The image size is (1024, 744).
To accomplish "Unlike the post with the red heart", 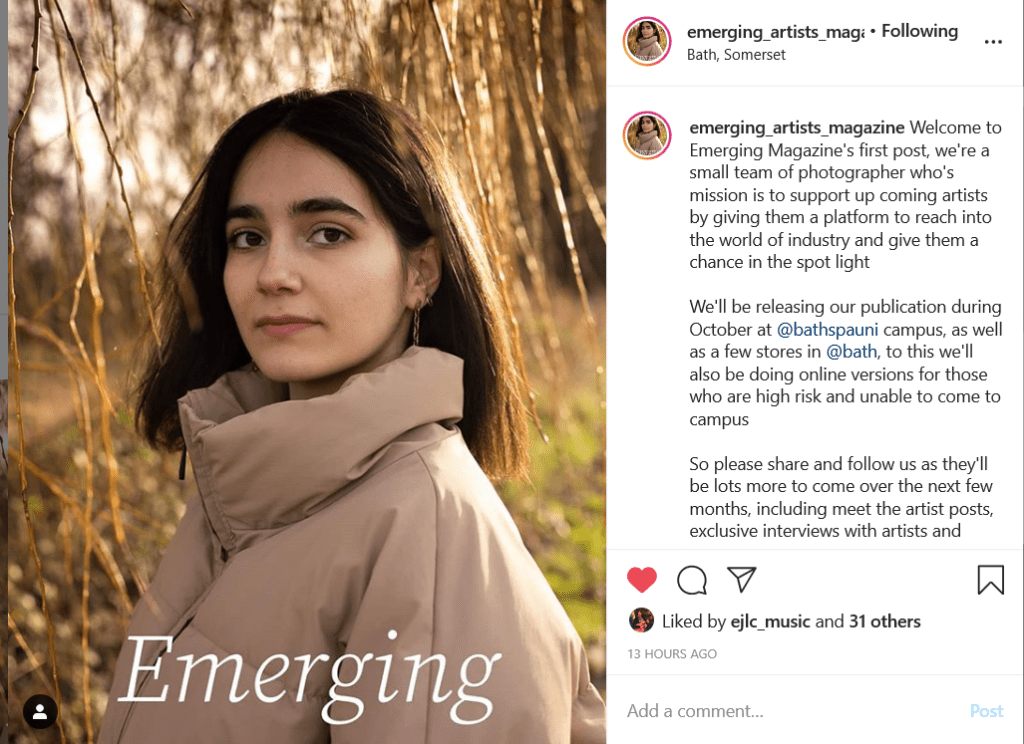I will pos(641,579).
